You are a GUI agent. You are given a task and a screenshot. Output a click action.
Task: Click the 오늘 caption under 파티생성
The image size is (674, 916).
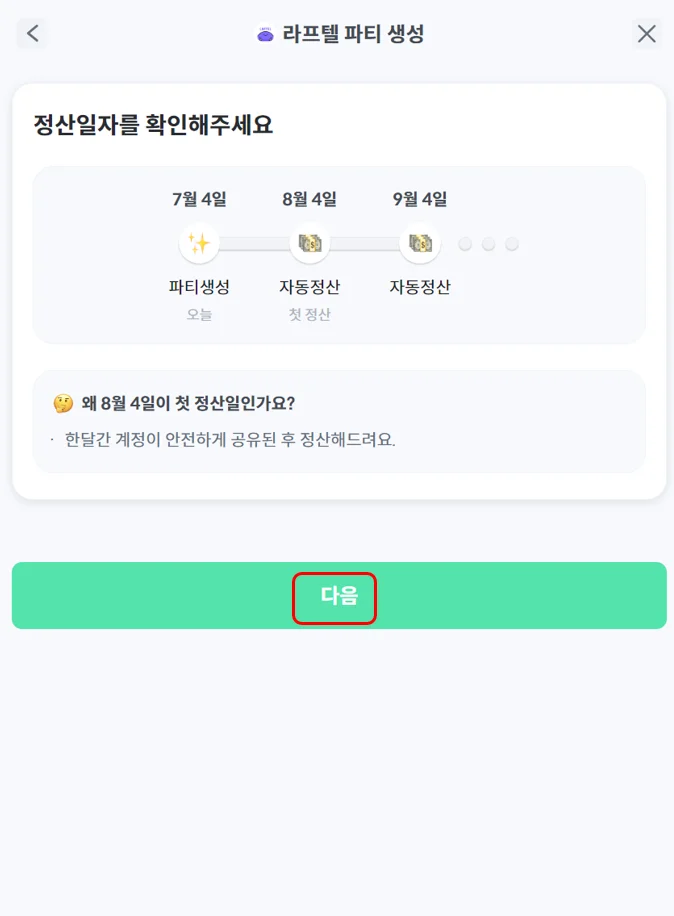click(x=199, y=314)
